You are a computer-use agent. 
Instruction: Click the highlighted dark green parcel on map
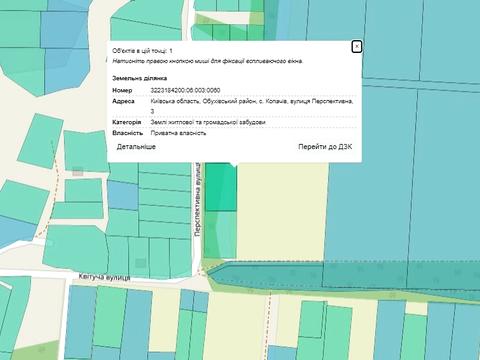coord(221,187)
